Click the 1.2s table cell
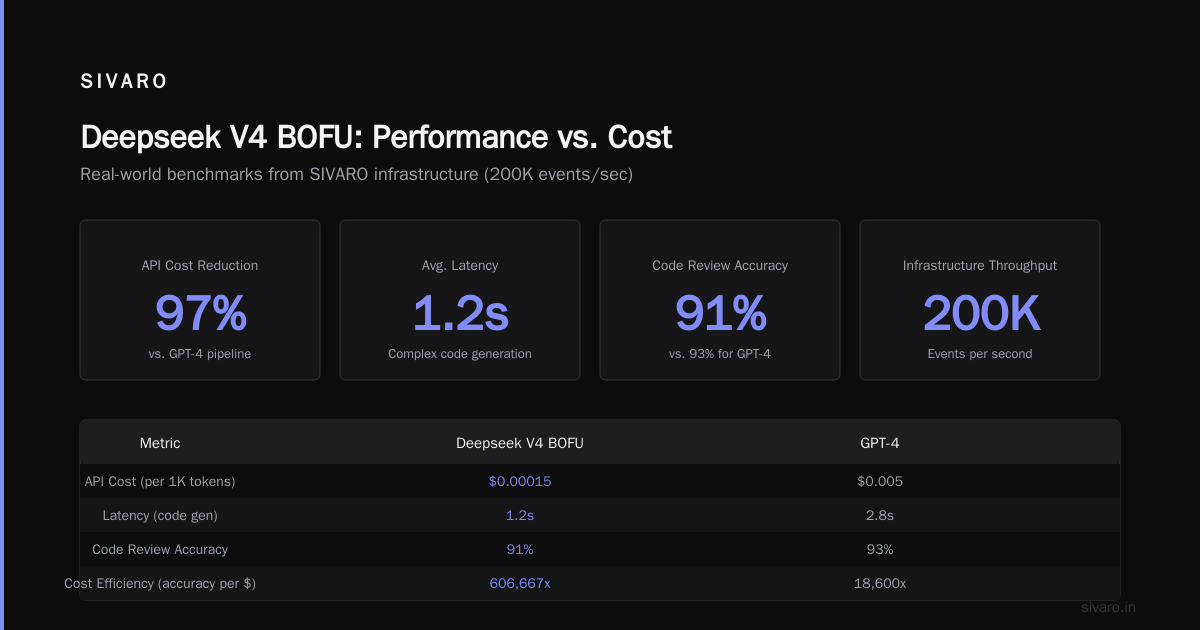 [x=520, y=515]
